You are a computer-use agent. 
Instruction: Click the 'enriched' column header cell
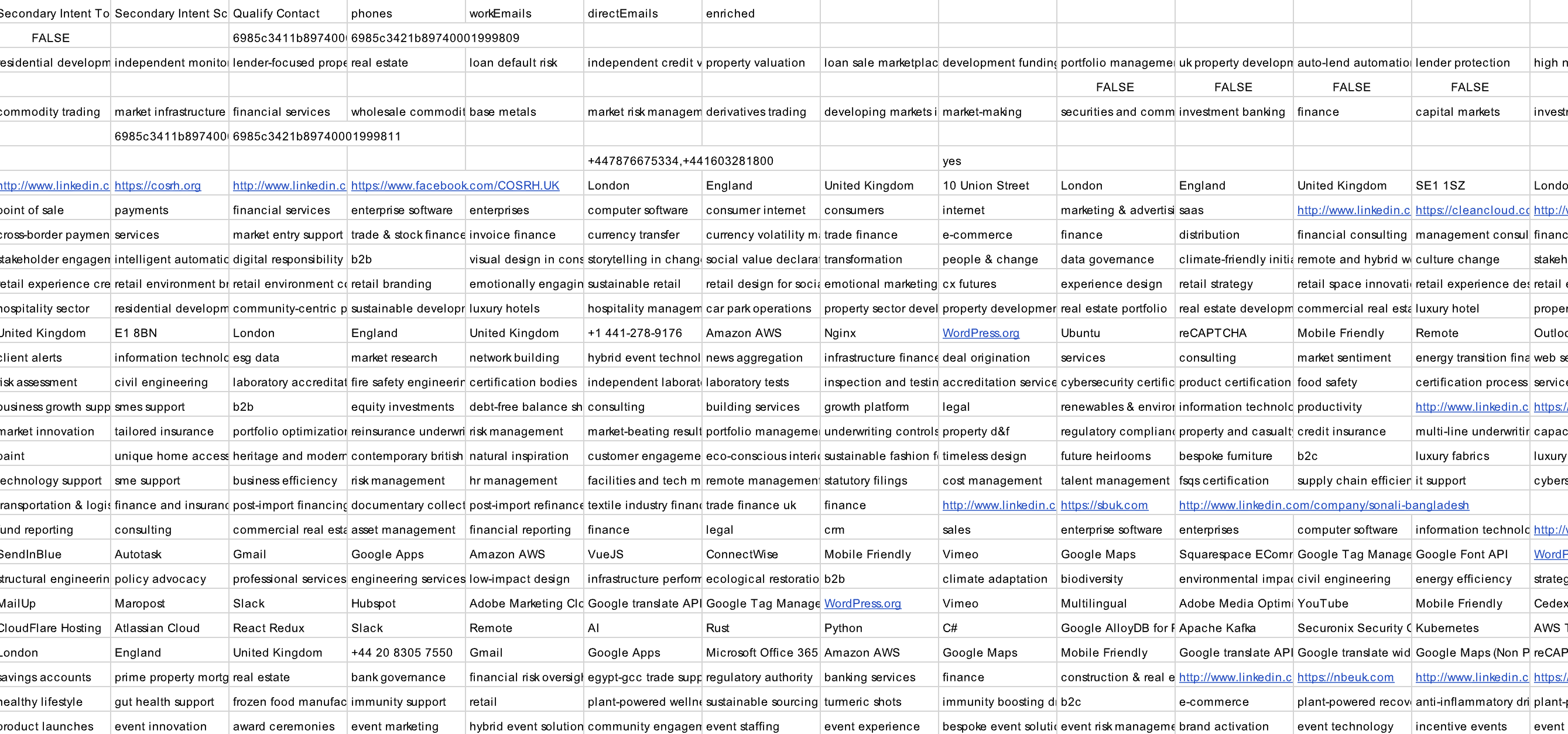click(730, 13)
